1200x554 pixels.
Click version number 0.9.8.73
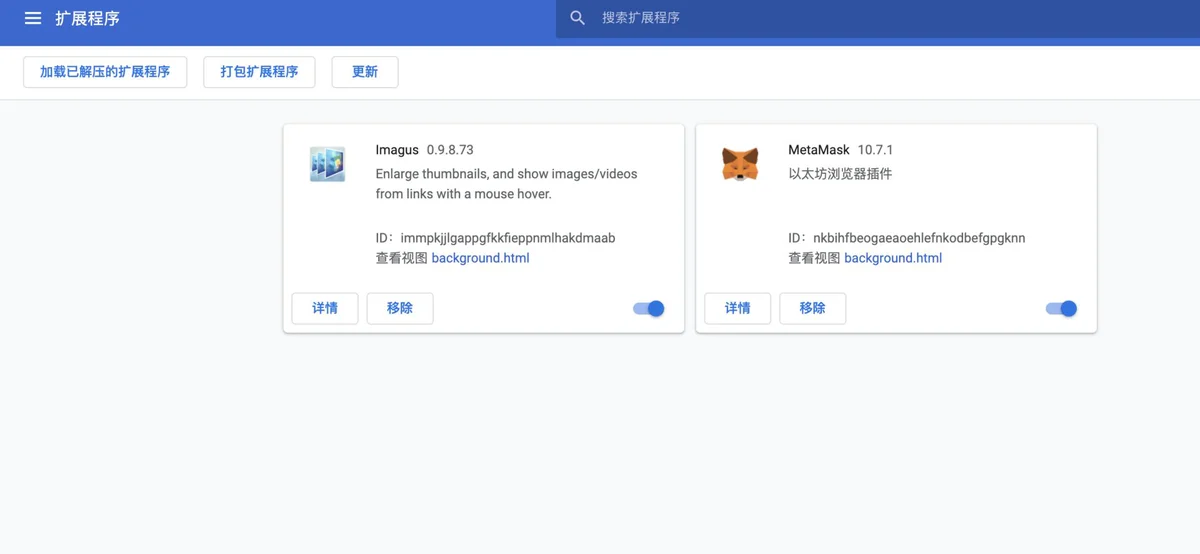[x=450, y=150]
